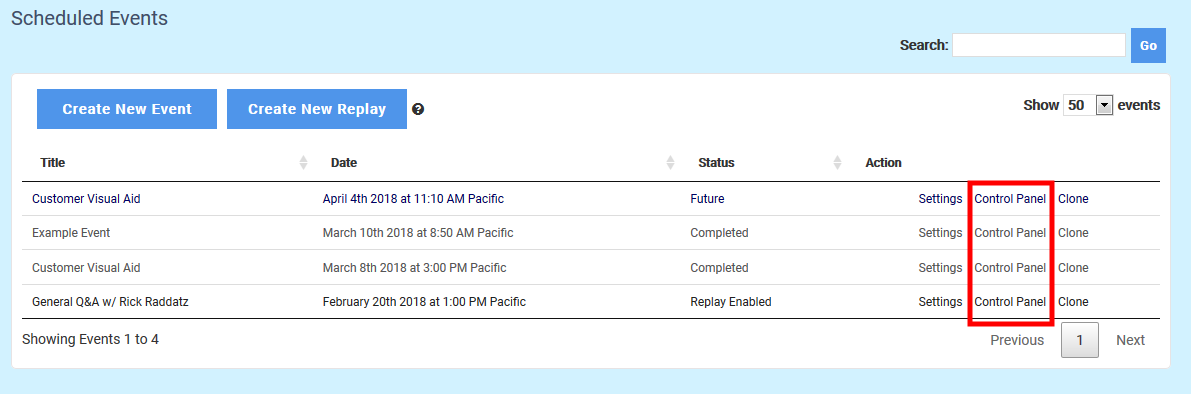Open Control Panel for General Q&A event

1010,301
